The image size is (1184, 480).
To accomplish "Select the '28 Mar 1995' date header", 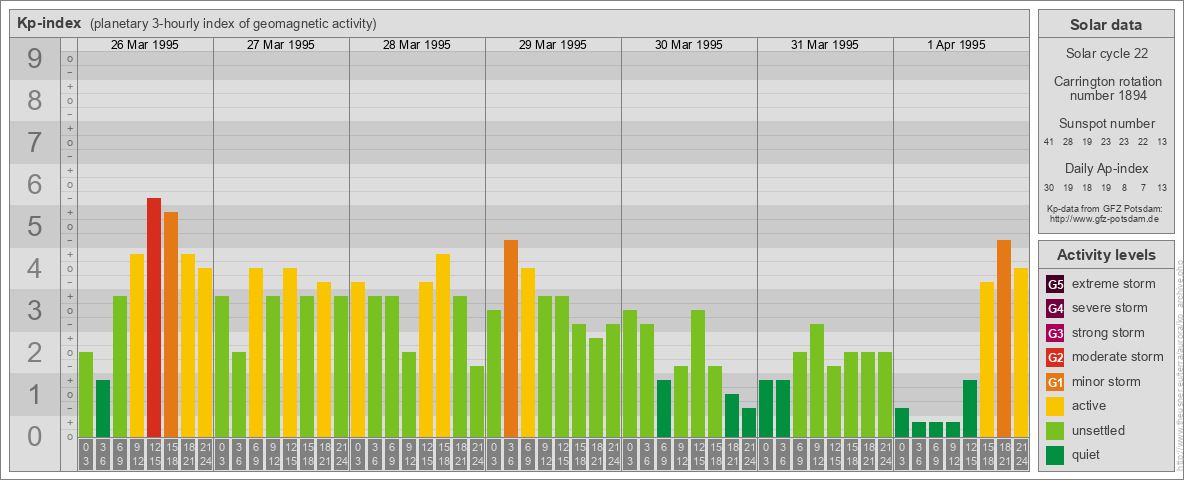I will [x=417, y=45].
